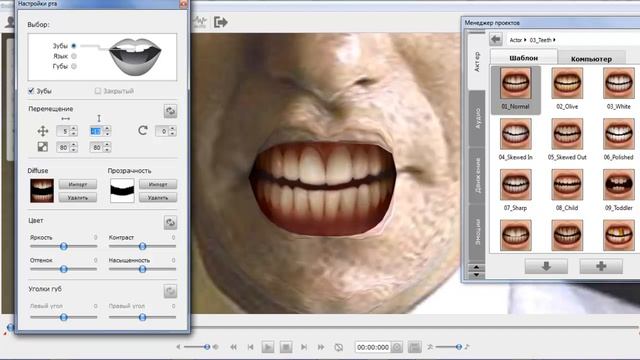Expand the Actor breadcrumb arrow

pyautogui.click(x=525, y=40)
